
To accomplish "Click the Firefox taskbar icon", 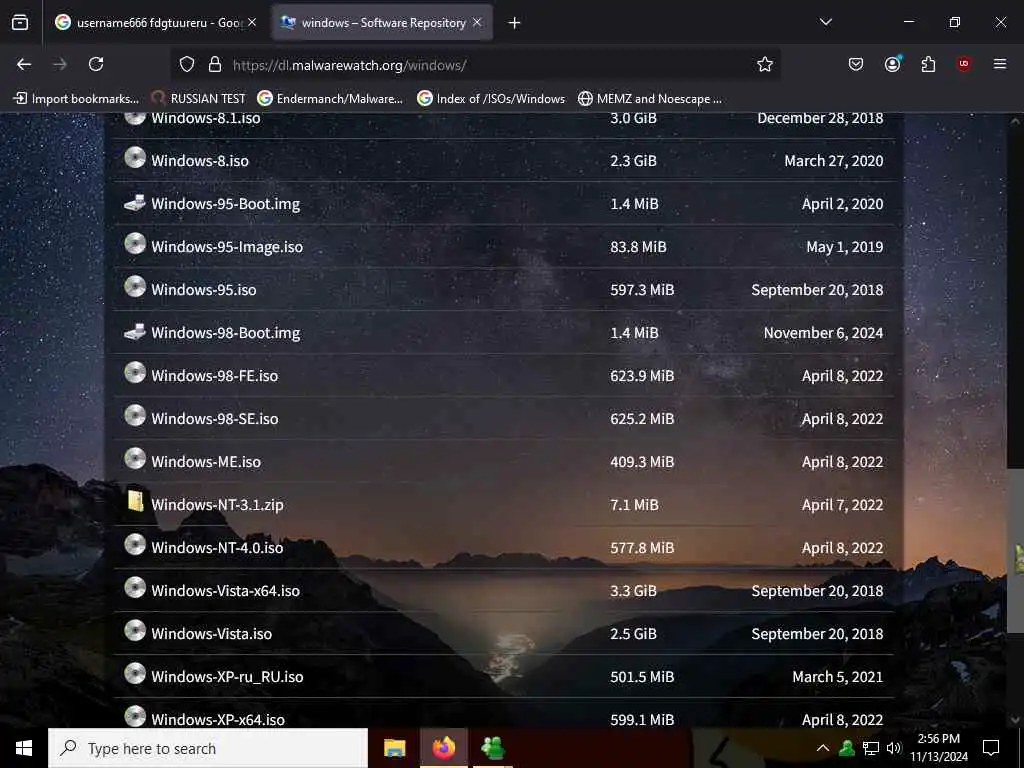I will (443, 748).
